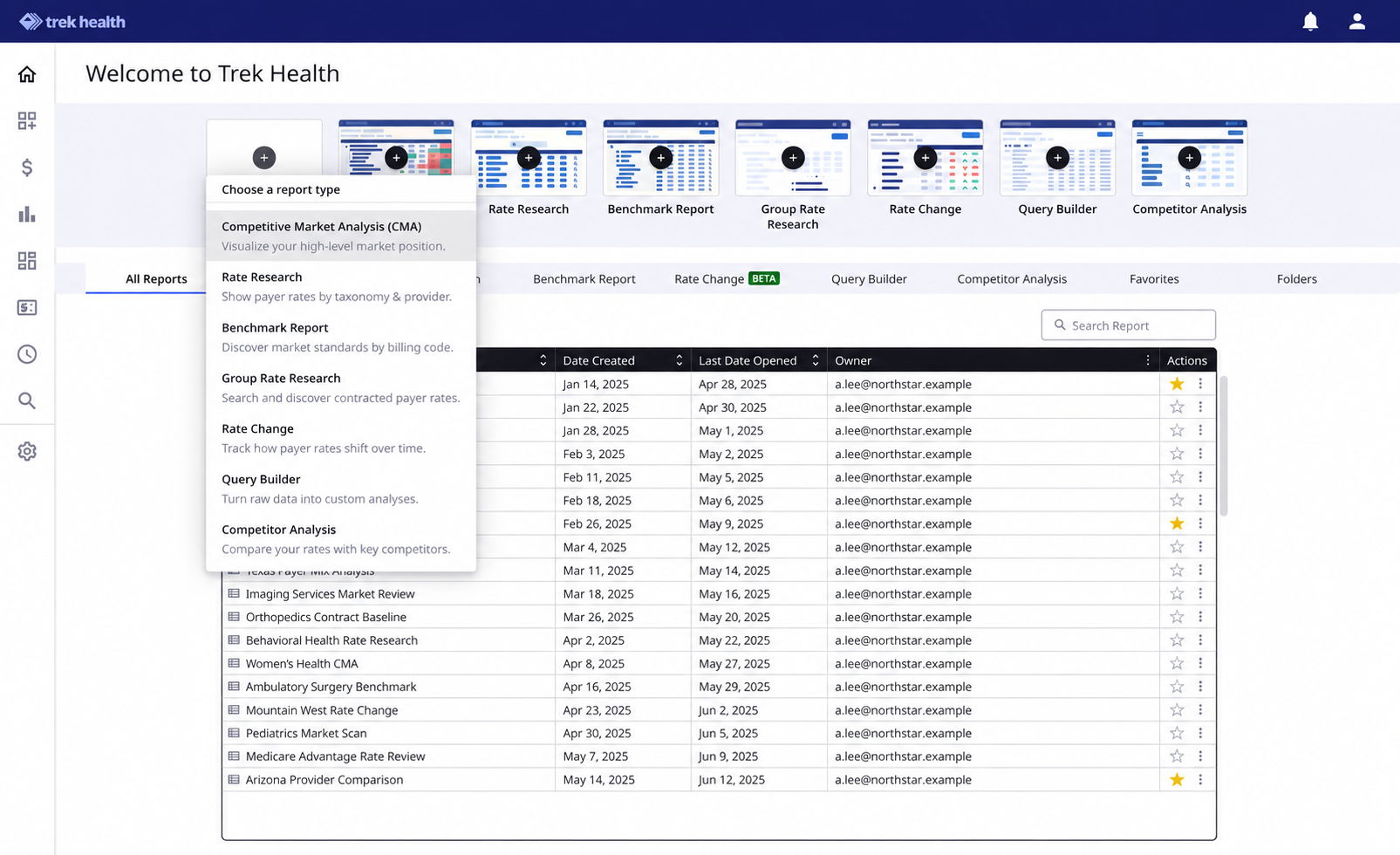1400x855 pixels.
Task: Open dollar sign rates sidebar icon
Action: [x=27, y=168]
